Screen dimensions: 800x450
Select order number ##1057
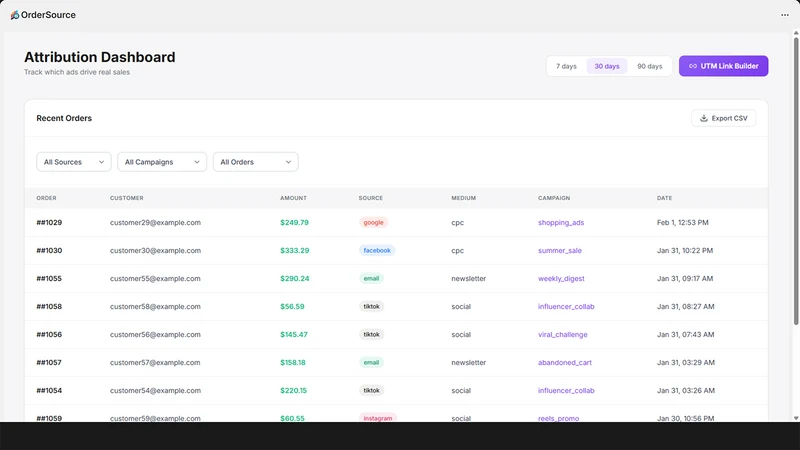[49, 363]
